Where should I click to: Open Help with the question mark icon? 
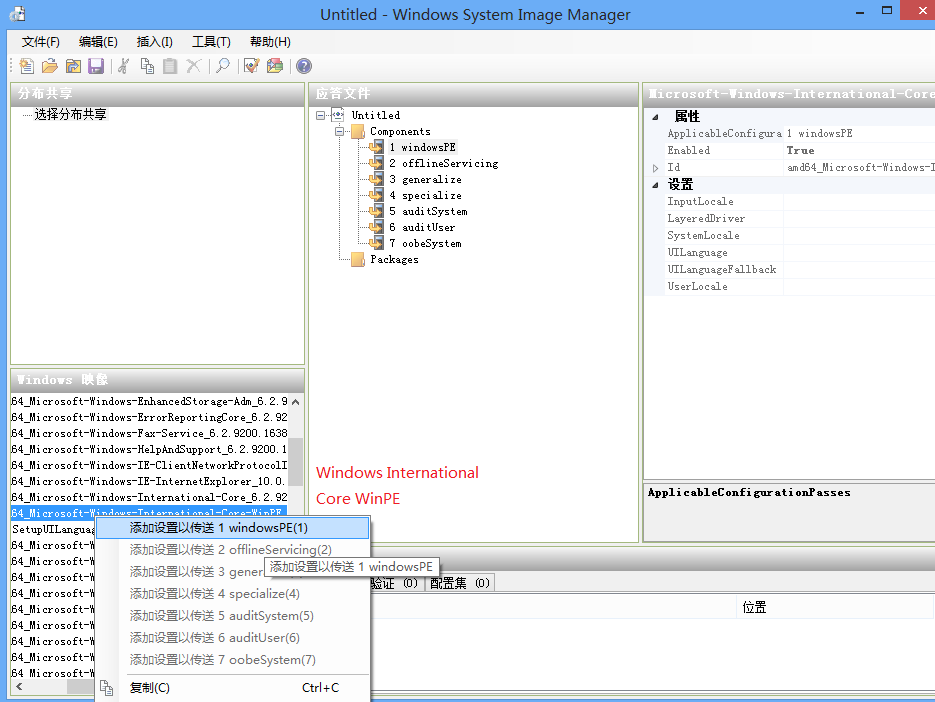(304, 66)
